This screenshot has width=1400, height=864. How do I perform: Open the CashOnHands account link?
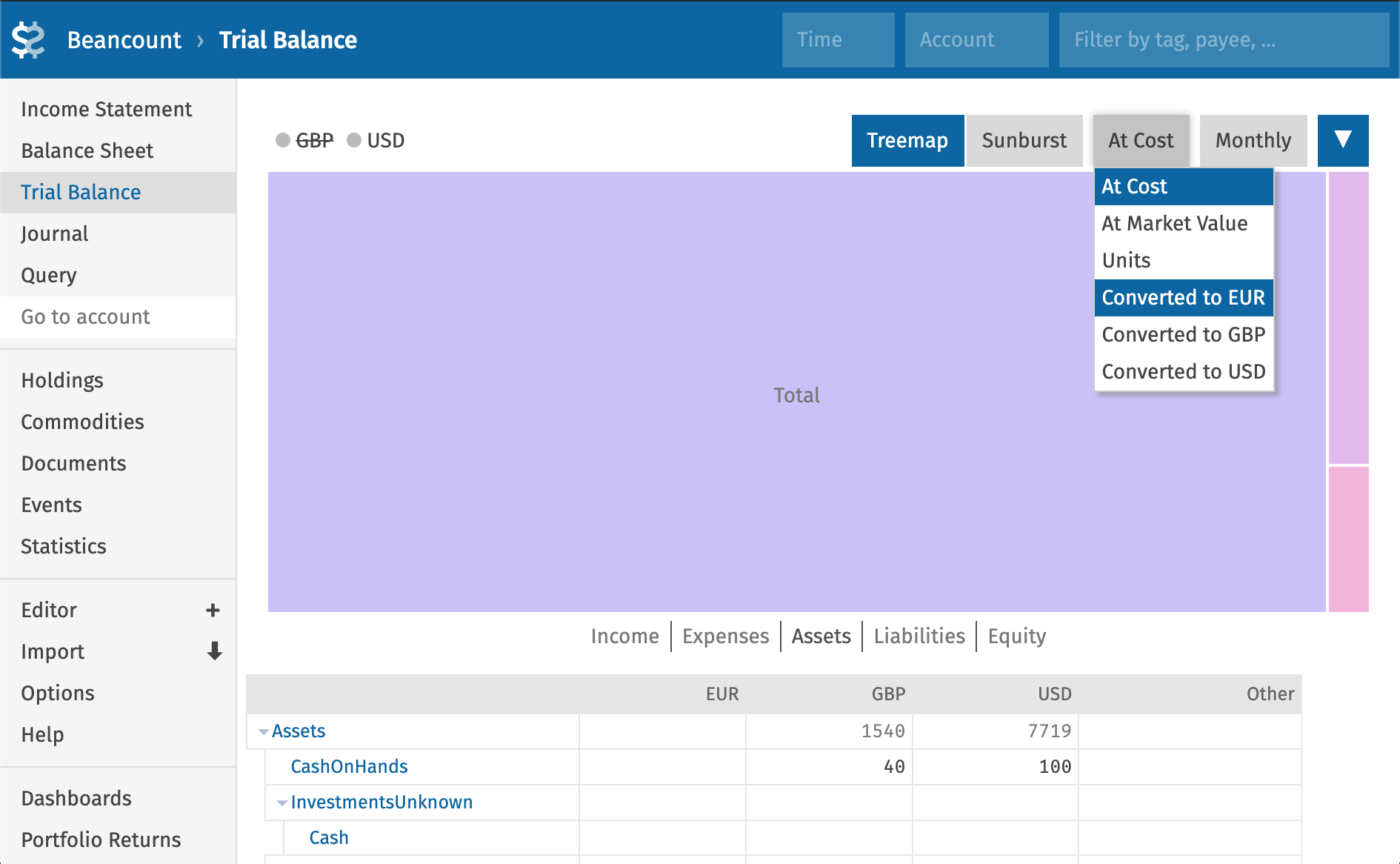click(349, 767)
